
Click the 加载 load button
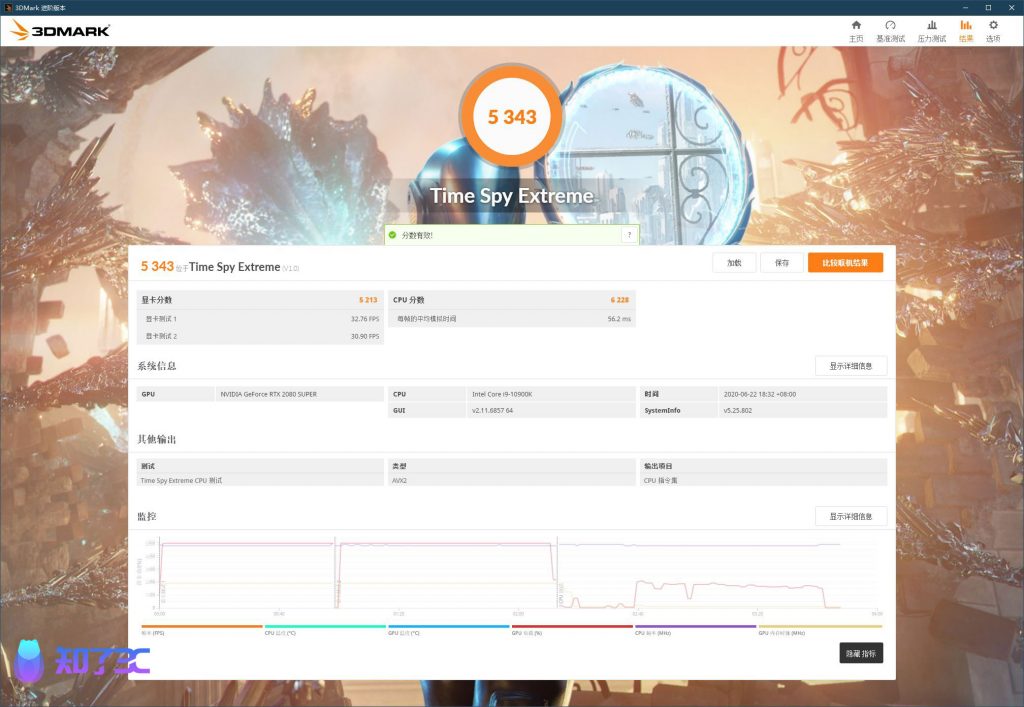pyautogui.click(x=734, y=262)
